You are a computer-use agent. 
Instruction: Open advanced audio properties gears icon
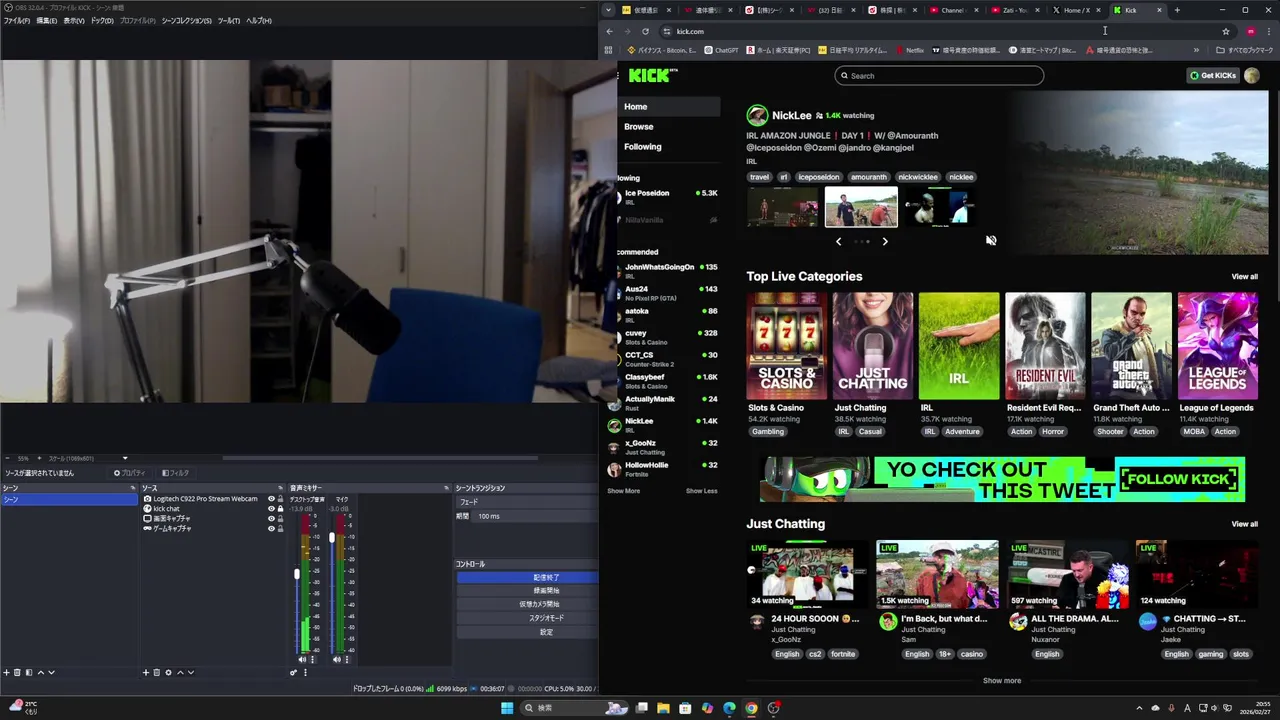point(294,672)
